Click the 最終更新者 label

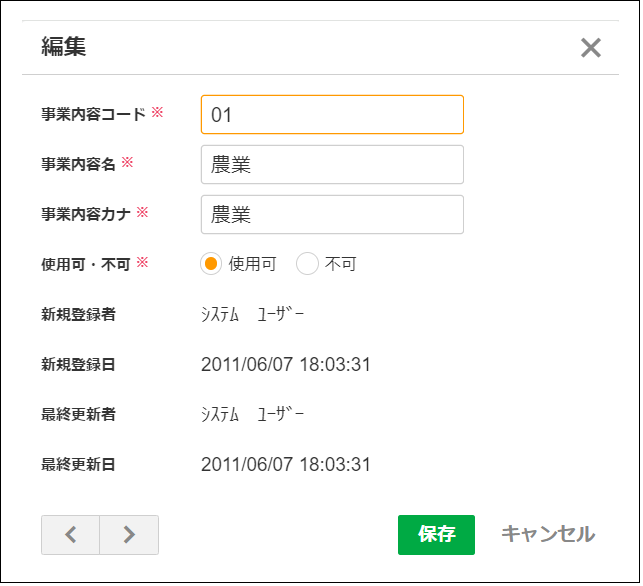click(x=78, y=414)
